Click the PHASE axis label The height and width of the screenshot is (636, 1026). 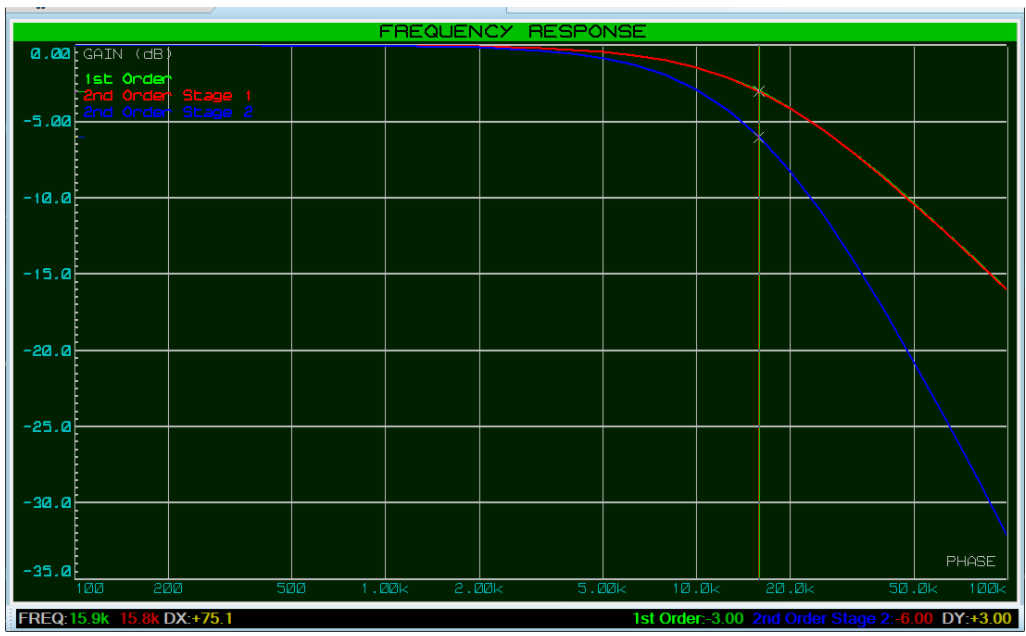970,561
